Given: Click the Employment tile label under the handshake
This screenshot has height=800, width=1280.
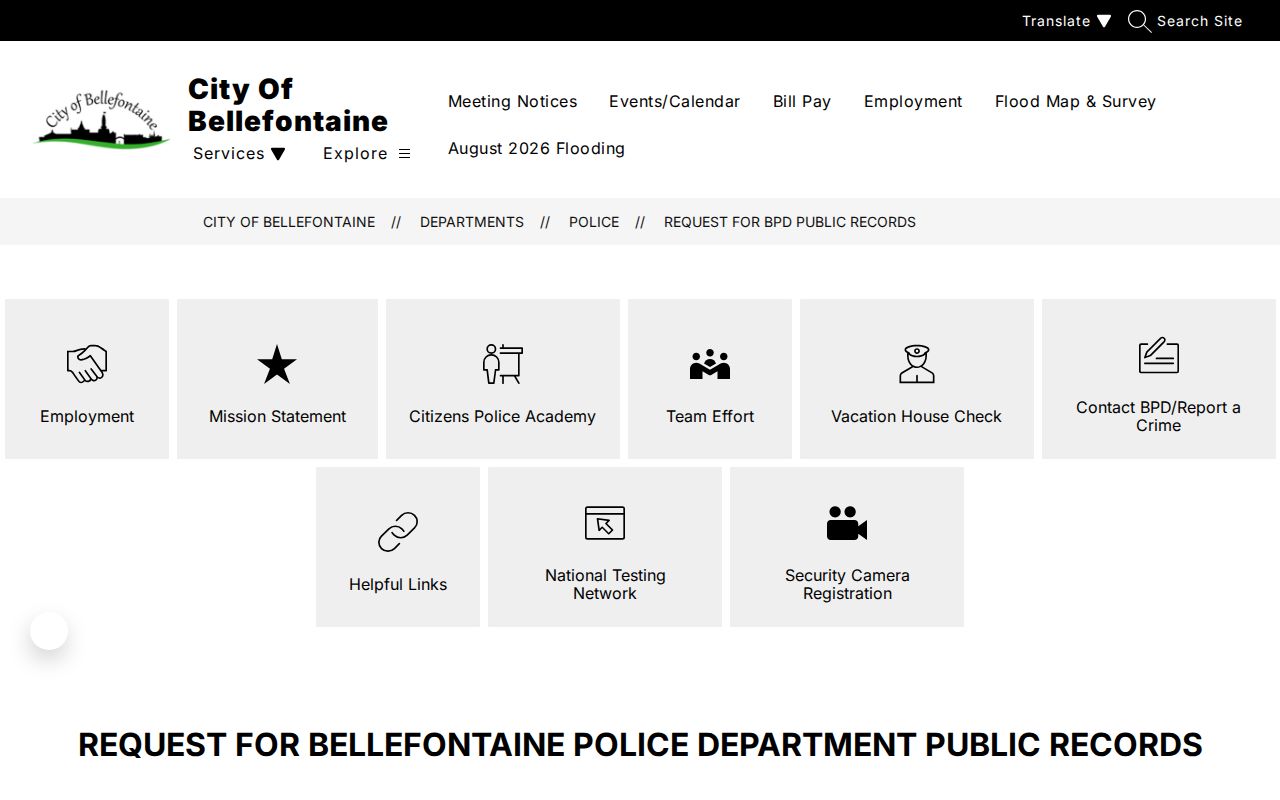Looking at the screenshot, I should 87,416.
